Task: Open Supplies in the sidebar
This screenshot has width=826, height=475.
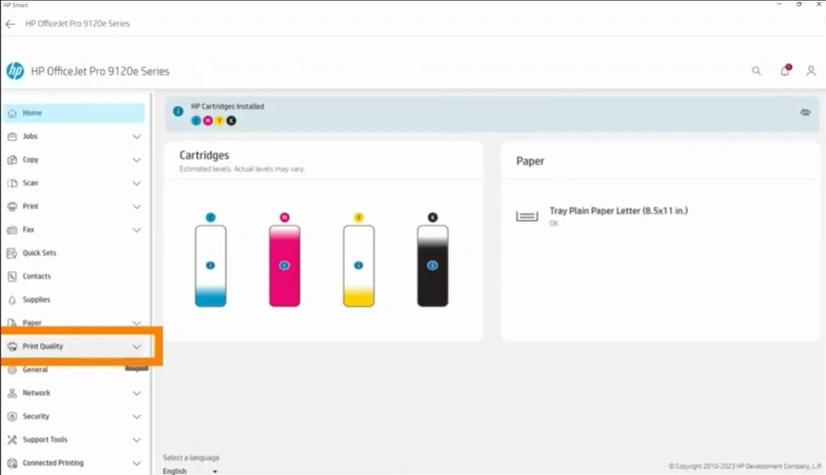Action: (74, 300)
